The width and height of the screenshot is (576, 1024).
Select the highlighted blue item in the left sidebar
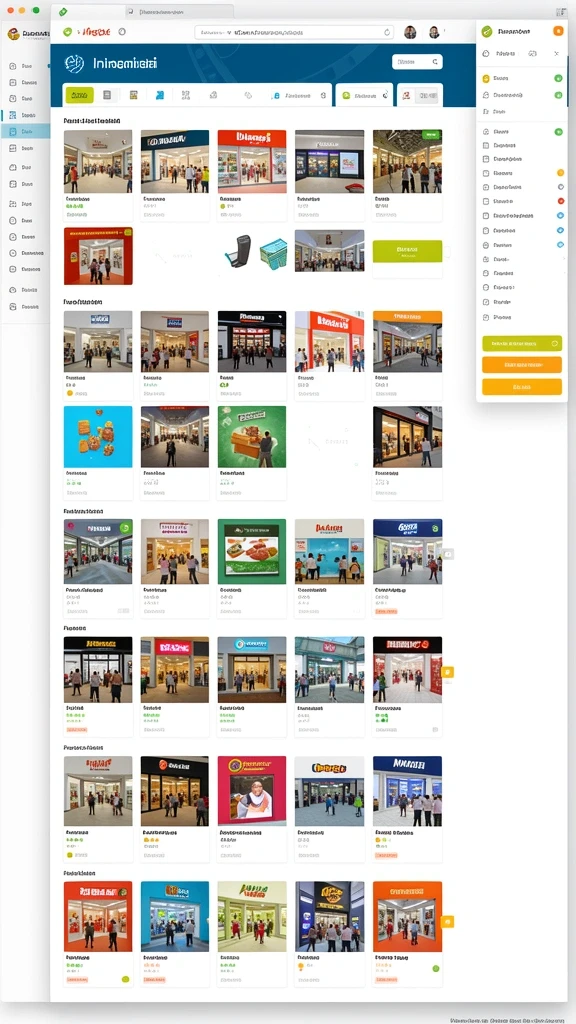25,131
